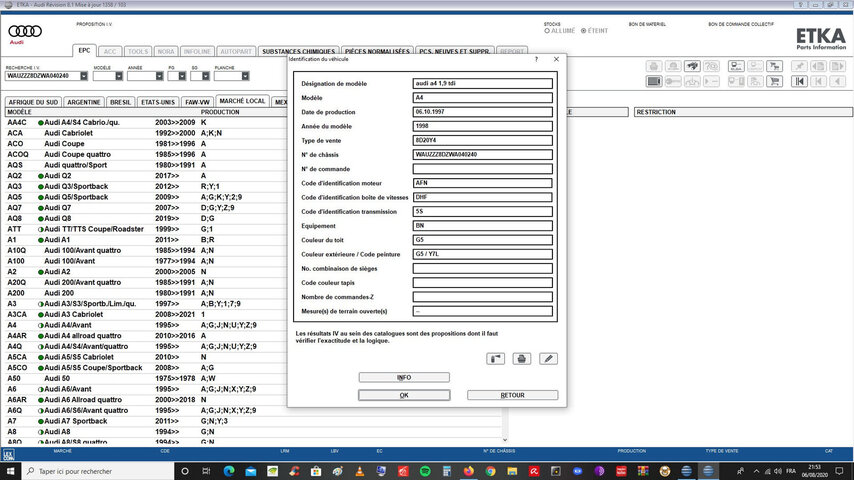Click the Audi rings logo
Image resolution: width=854 pixels, height=480 pixels.
click(x=25, y=32)
